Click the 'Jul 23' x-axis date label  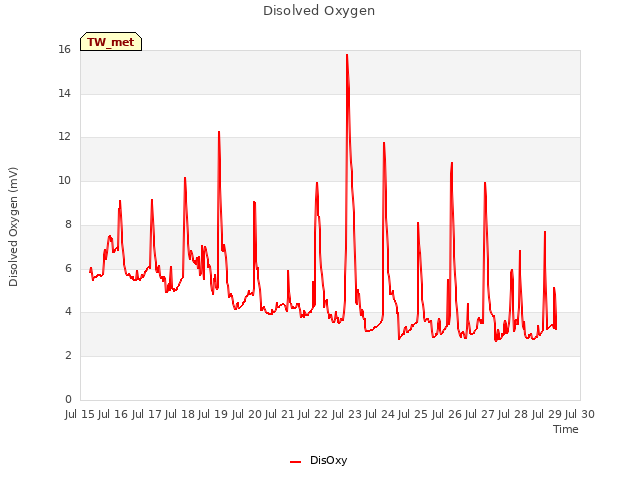coord(347,414)
